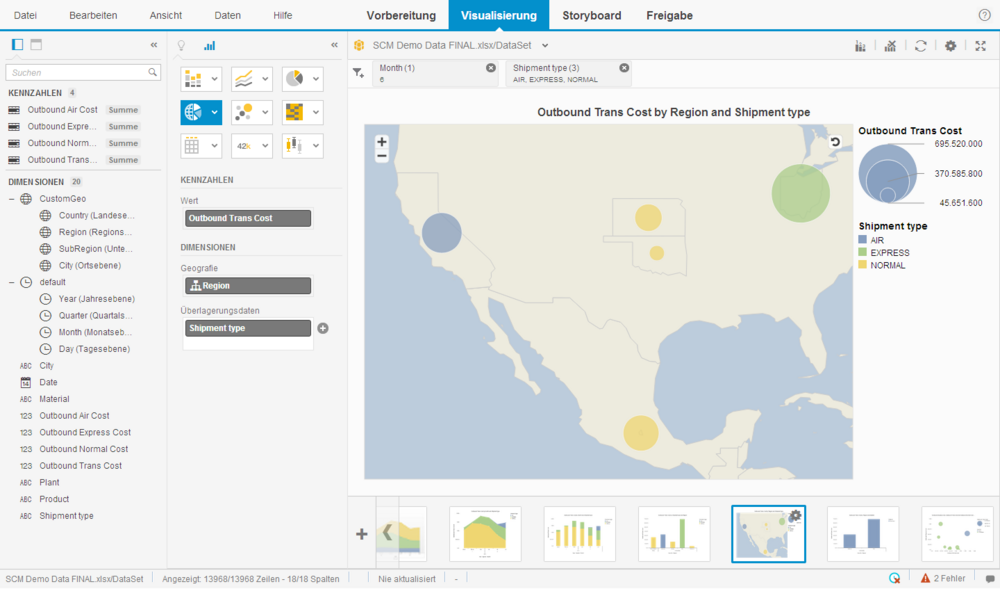1000x589 pixels.
Task: Reset the map view
Action: coord(835,142)
